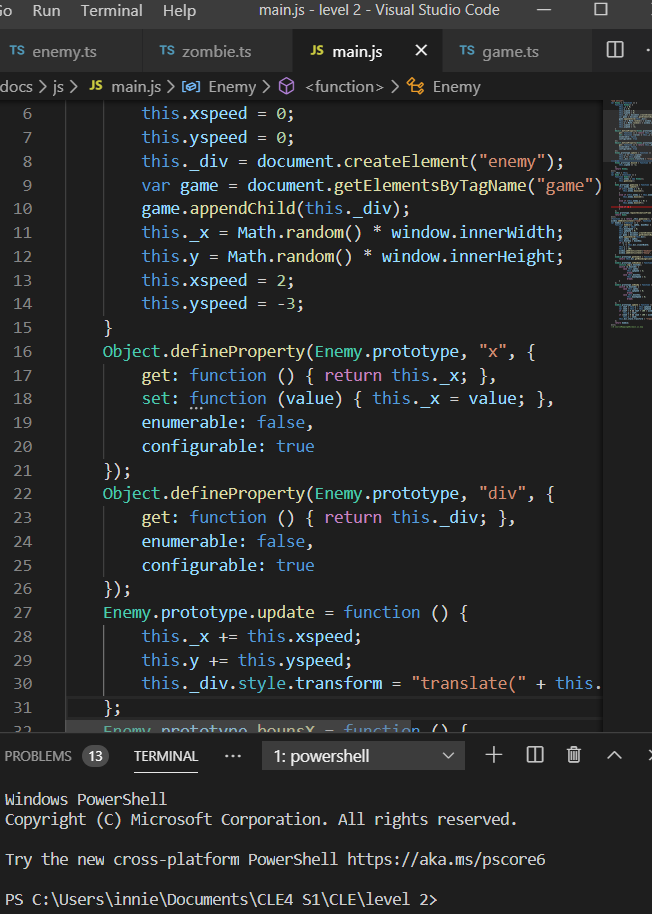The width and height of the screenshot is (652, 914).
Task: Click line number 27 in gutter
Action: coord(22,613)
